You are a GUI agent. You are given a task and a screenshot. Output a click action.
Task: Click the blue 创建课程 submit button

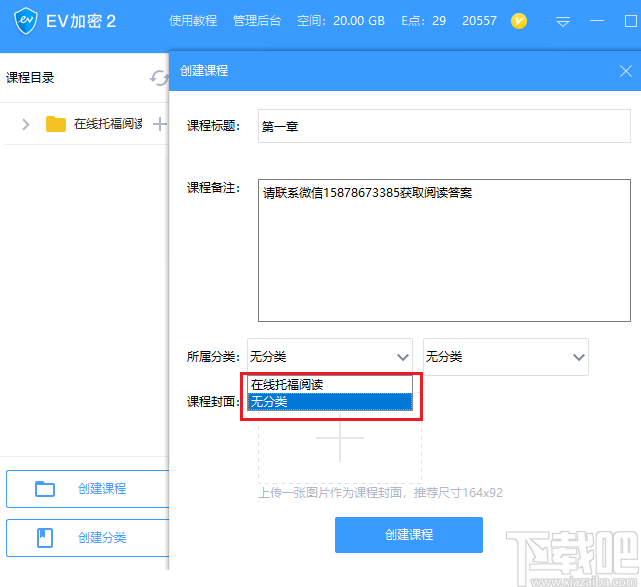(x=409, y=535)
